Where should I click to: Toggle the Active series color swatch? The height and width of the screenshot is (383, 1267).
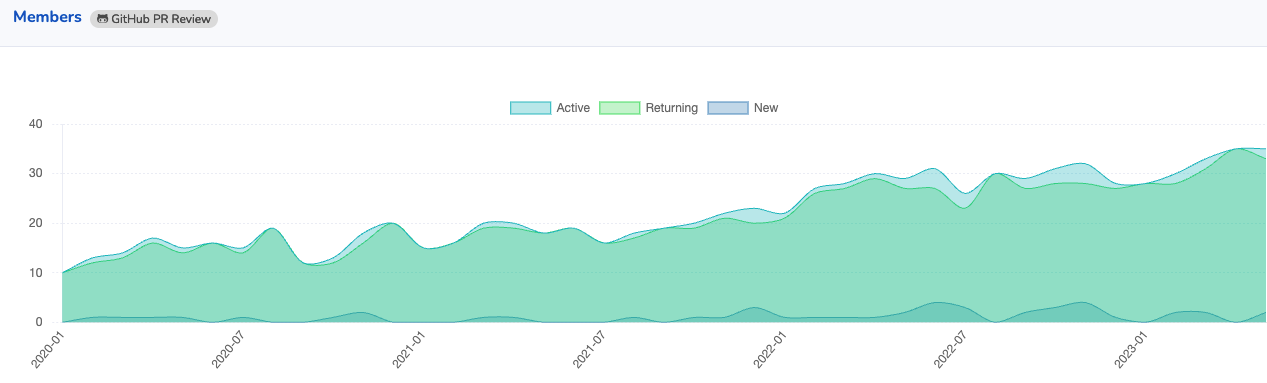[x=530, y=108]
